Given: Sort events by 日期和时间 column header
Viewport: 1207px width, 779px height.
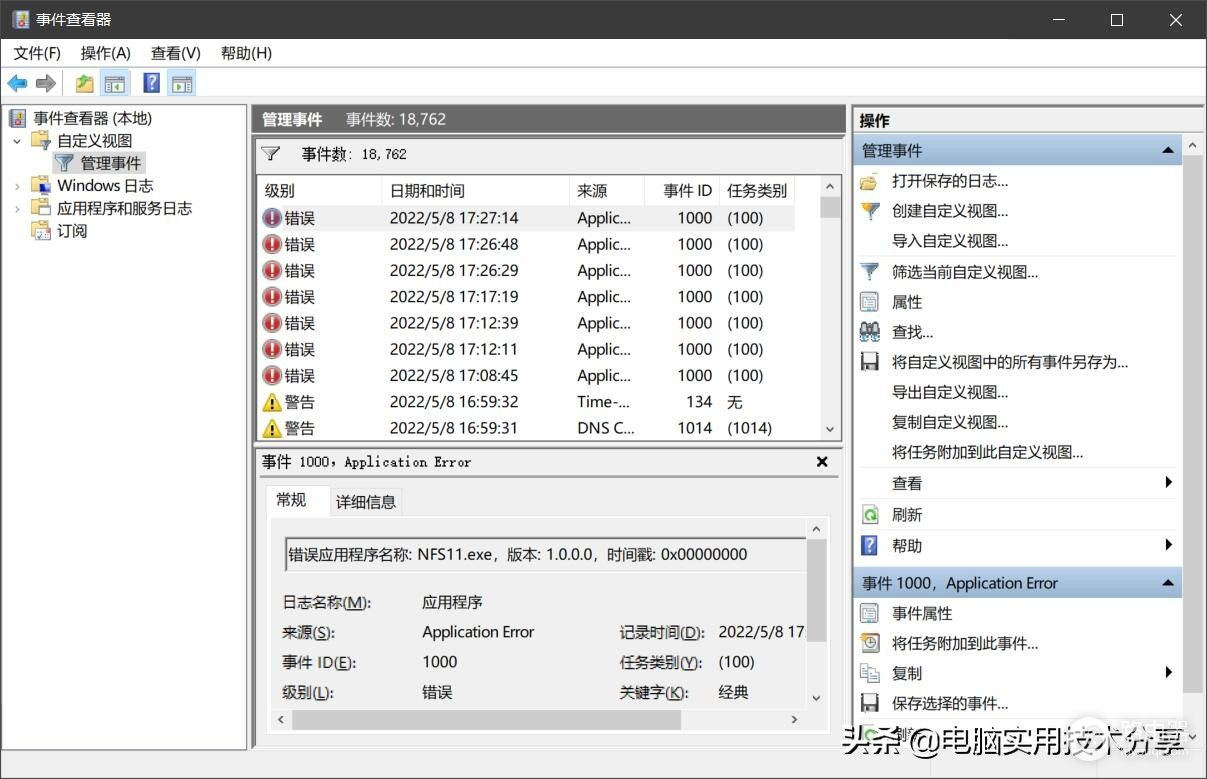Looking at the screenshot, I should pos(427,191).
